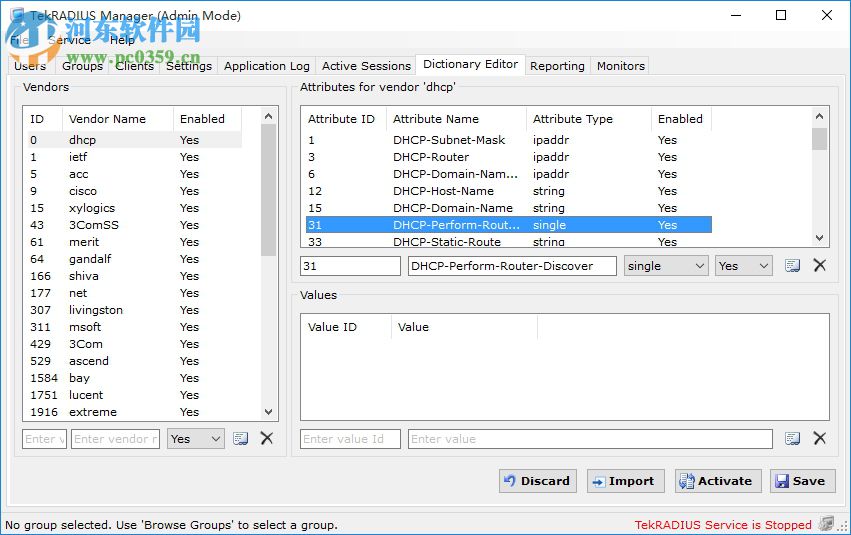Click attributes list scroll up arrow
This screenshot has width=851, height=535.
820,116
